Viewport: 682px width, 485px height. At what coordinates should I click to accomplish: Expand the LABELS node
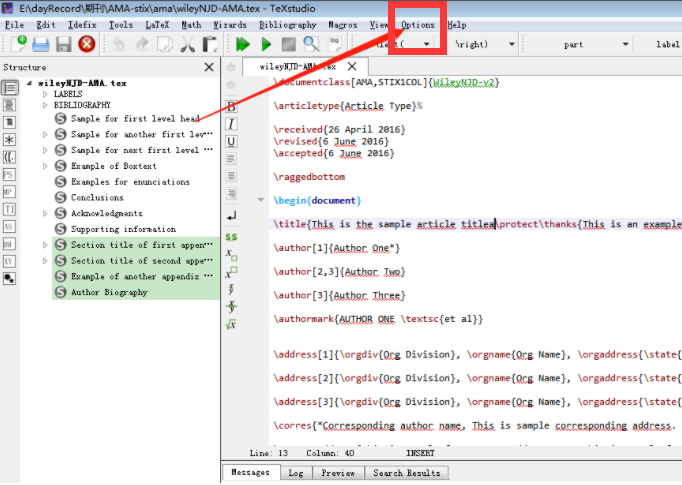(45, 94)
